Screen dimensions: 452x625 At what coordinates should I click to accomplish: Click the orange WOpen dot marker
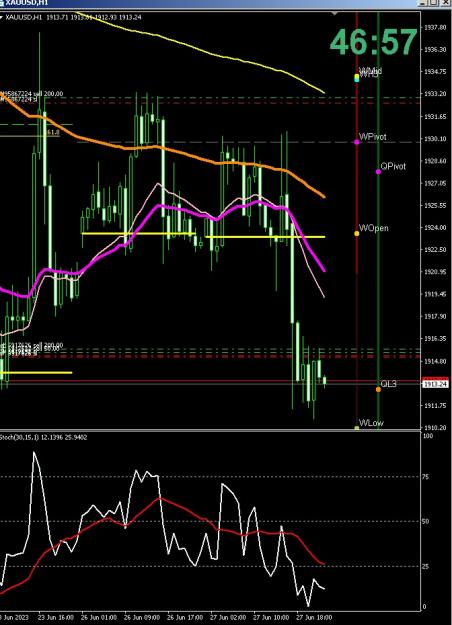tap(357, 234)
